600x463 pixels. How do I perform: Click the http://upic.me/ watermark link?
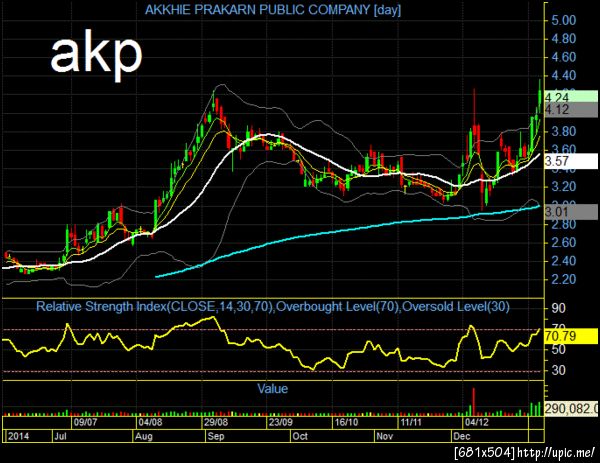[556, 453]
